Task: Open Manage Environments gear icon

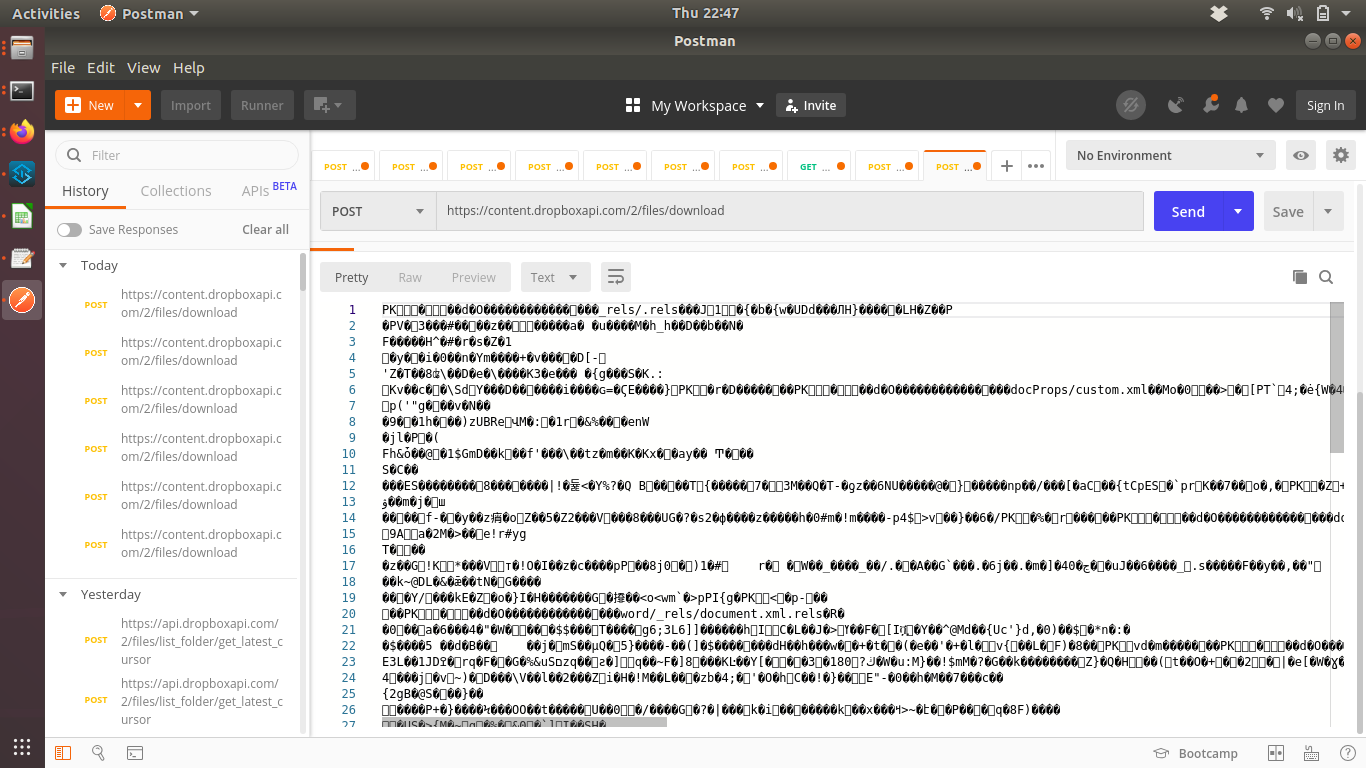Action: coord(1341,155)
